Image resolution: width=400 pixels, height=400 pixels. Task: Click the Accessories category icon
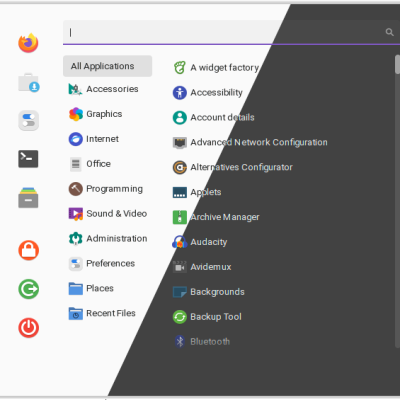point(75,89)
